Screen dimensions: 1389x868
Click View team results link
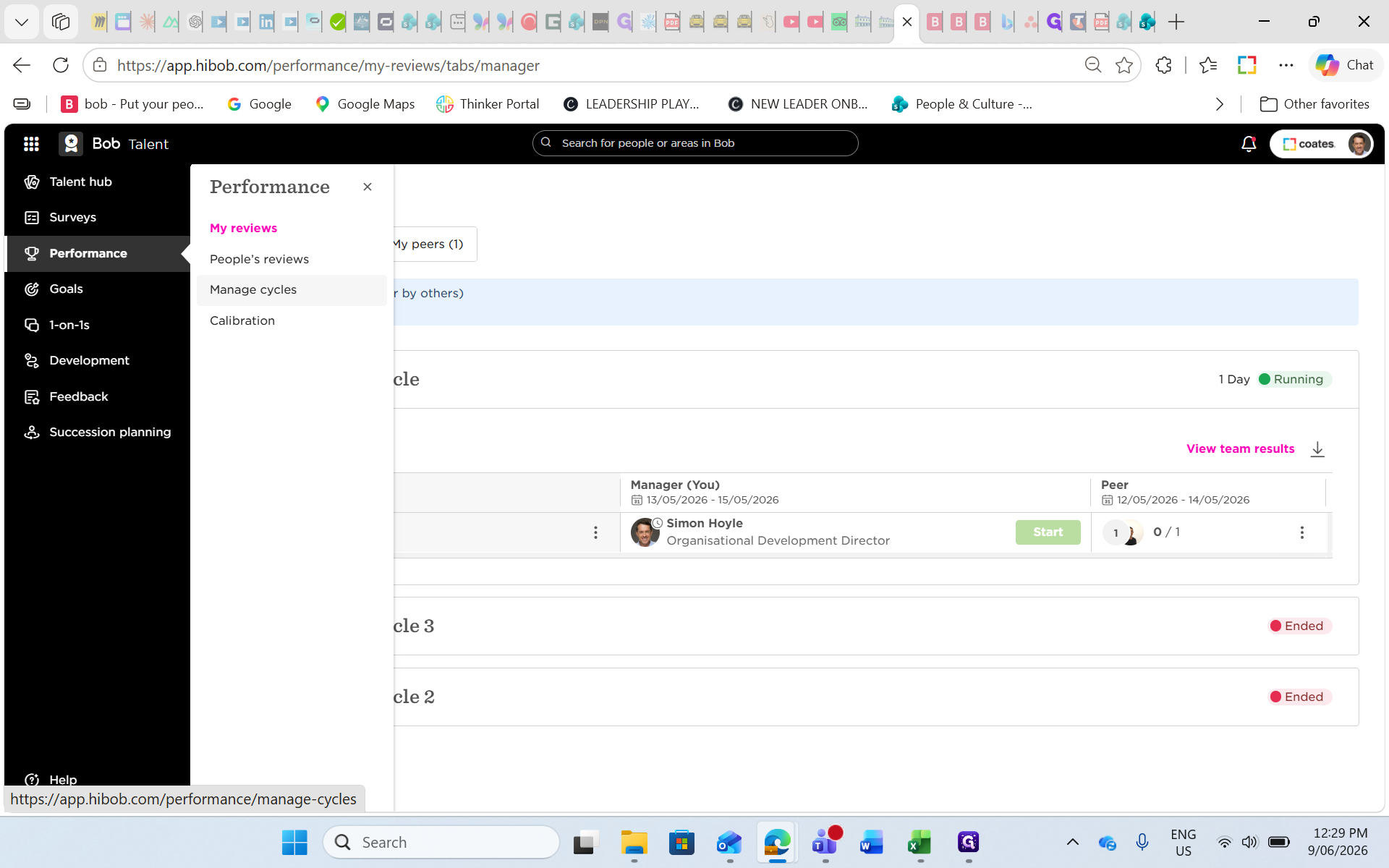[x=1240, y=449]
